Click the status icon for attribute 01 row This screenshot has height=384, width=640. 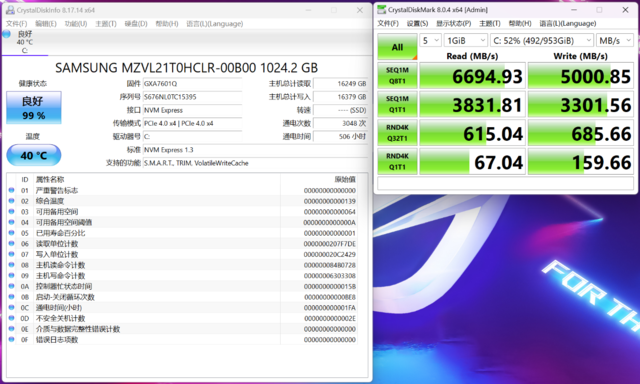click(x=11, y=190)
